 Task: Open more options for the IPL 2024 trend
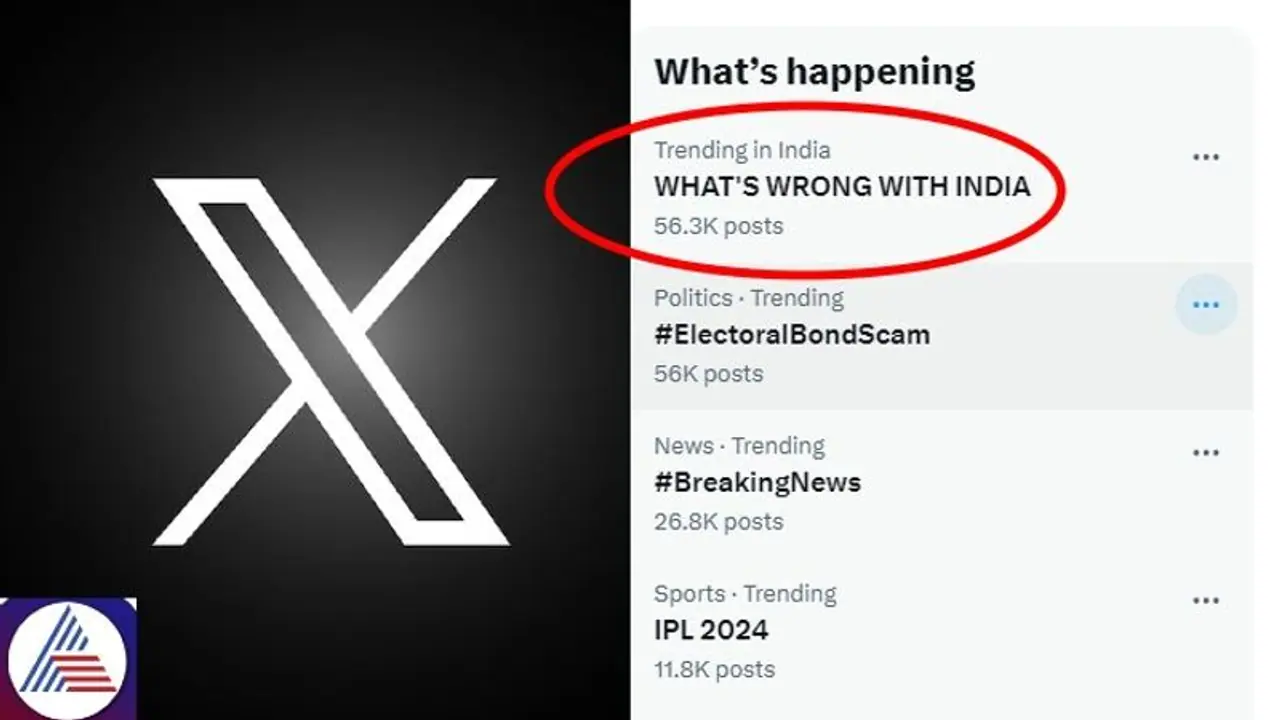[1207, 600]
